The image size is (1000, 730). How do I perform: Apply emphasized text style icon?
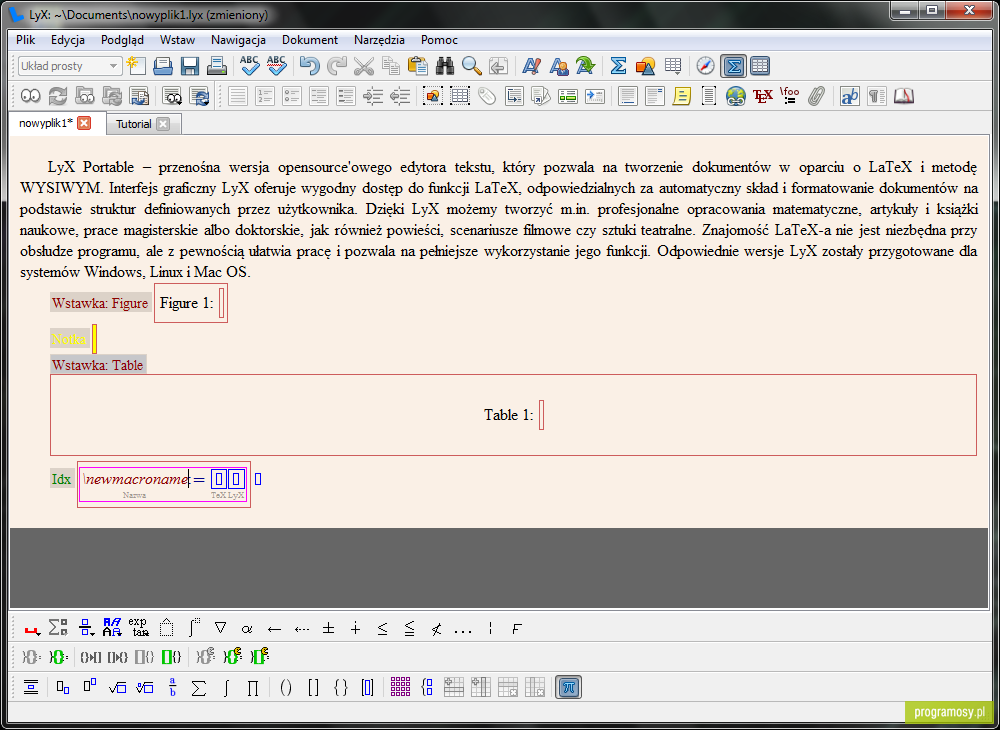click(x=531, y=66)
